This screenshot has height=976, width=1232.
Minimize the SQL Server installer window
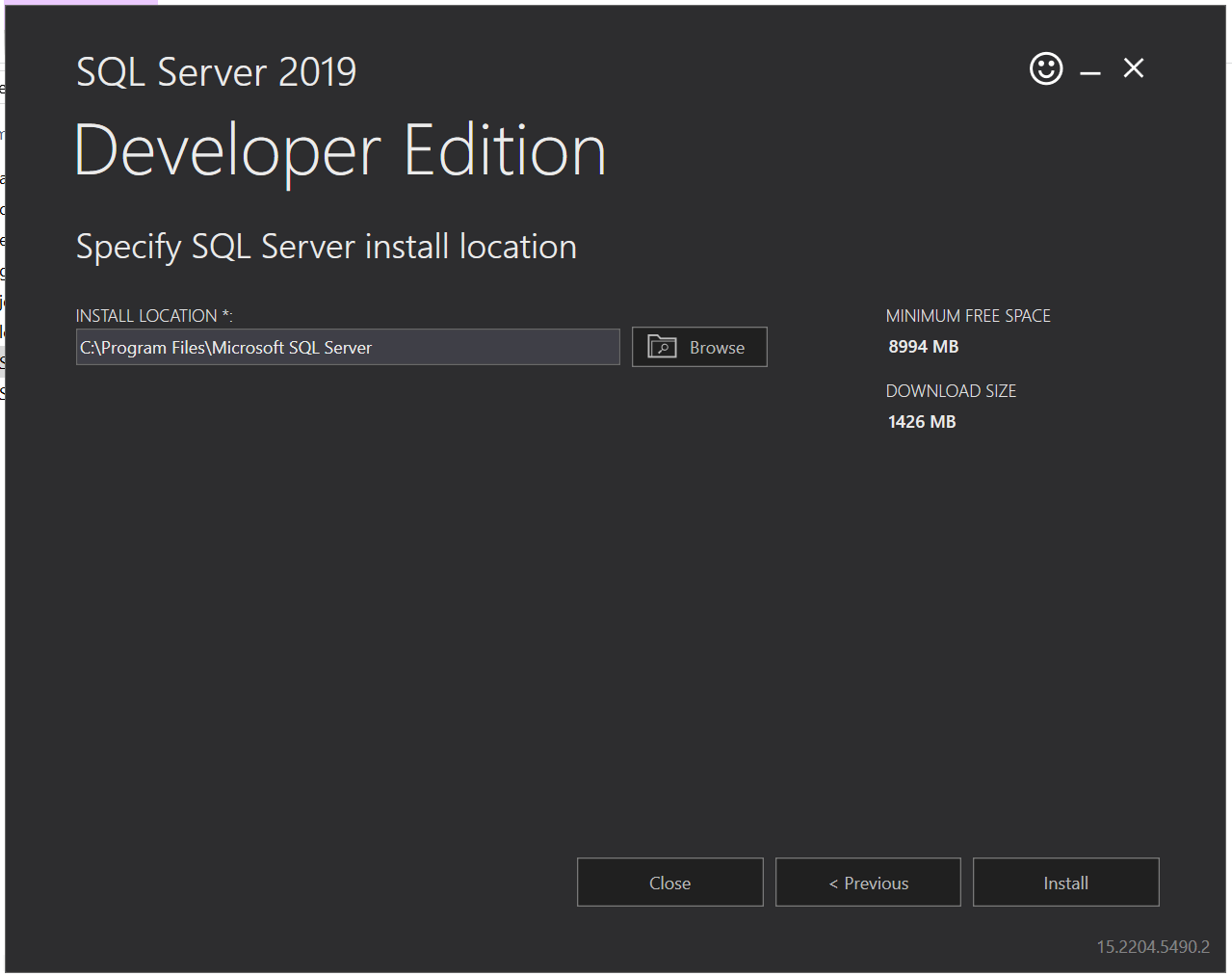[1090, 72]
